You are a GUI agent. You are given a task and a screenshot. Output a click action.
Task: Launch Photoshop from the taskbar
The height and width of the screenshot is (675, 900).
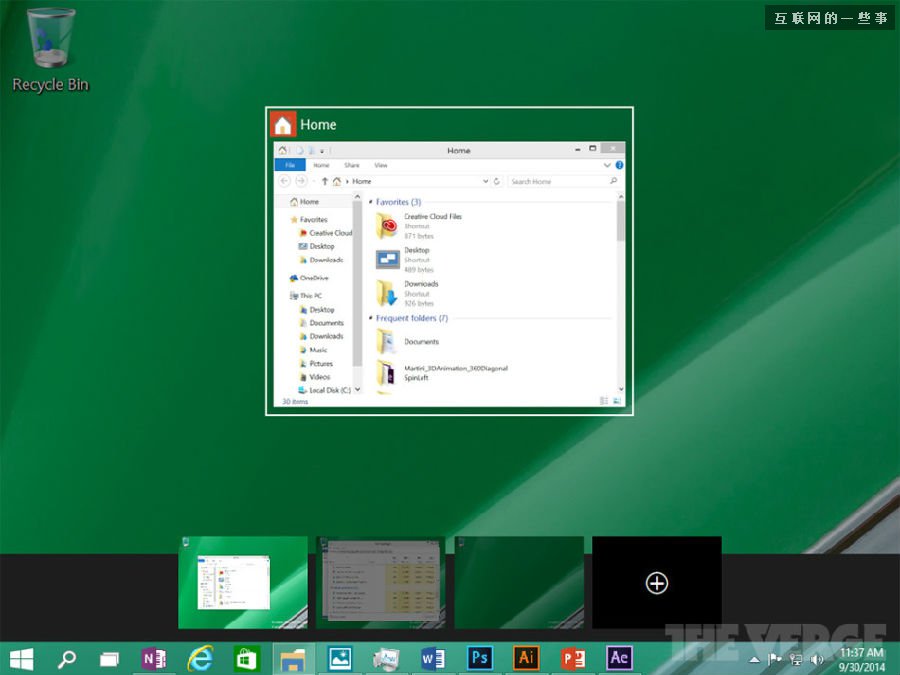pyautogui.click(x=480, y=658)
